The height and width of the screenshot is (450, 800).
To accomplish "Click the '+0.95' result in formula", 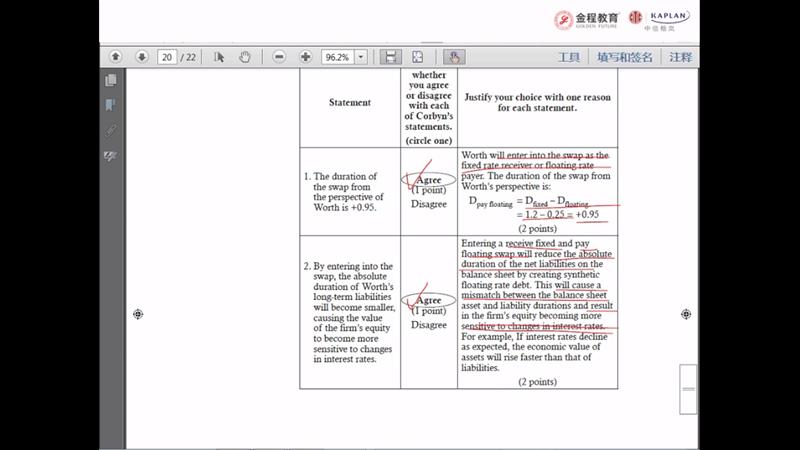I will 587,215.
